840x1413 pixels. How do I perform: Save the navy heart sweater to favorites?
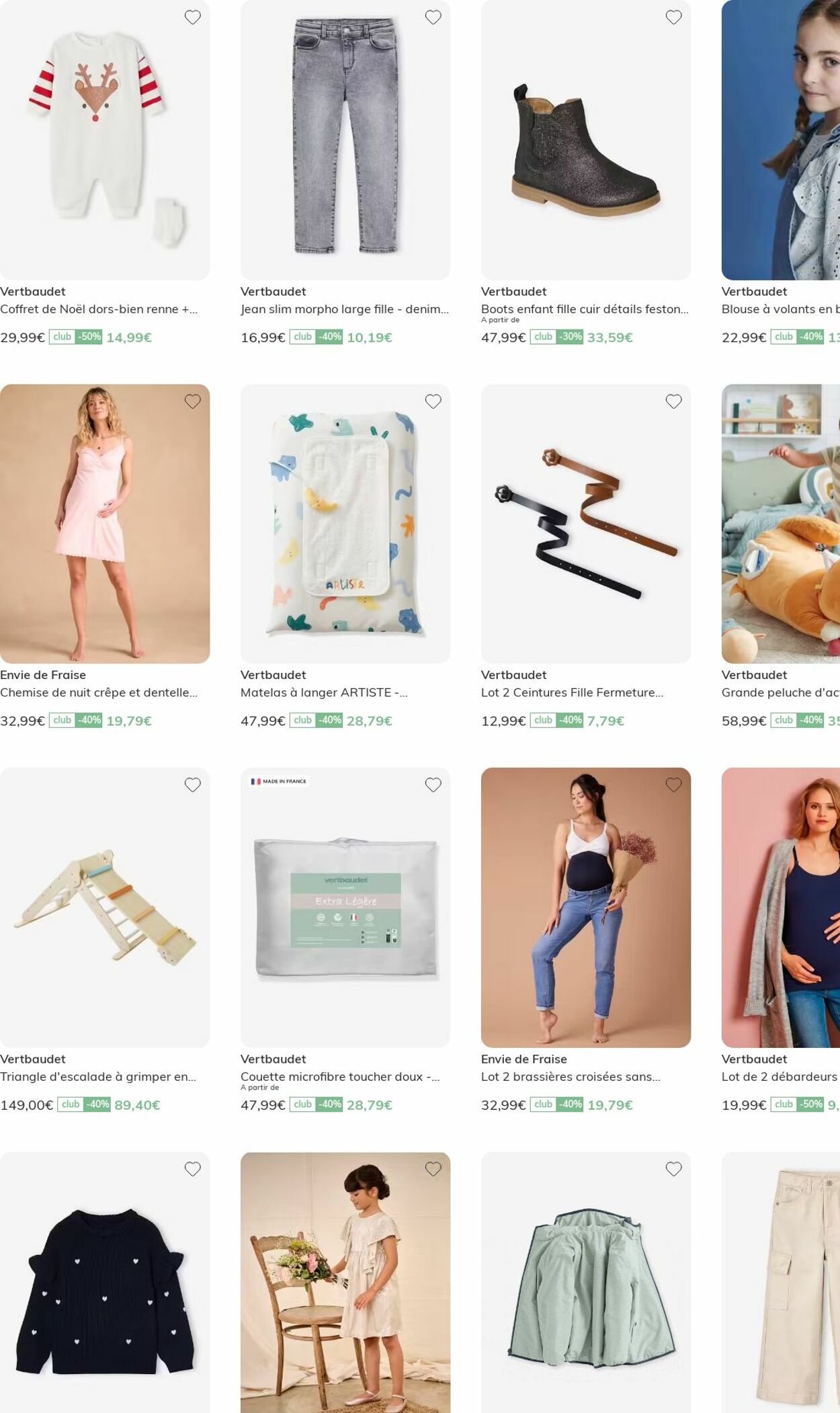point(193,1169)
